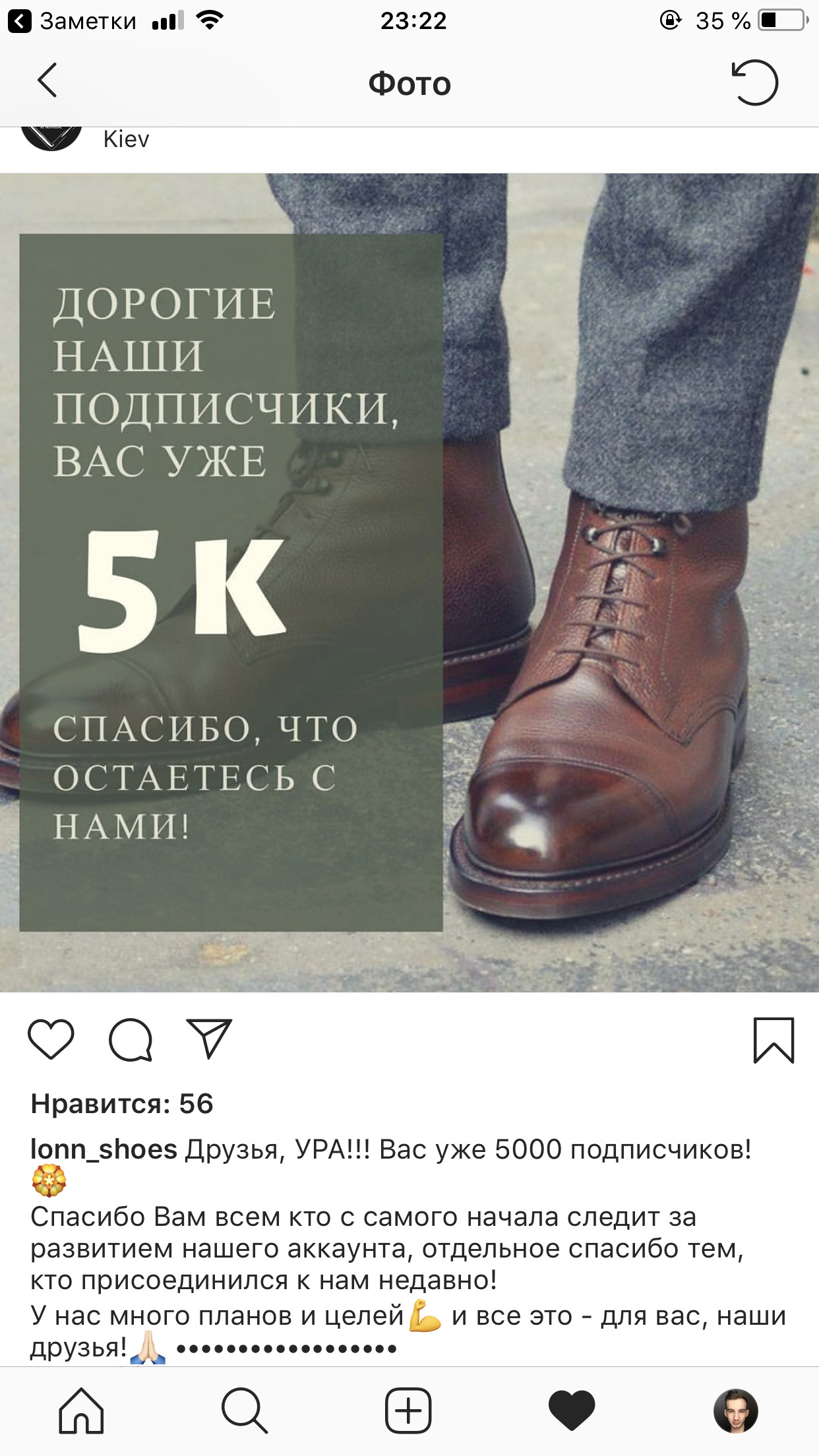Tap battery indicator in status bar
819x1456 pixels.
[x=783, y=20]
